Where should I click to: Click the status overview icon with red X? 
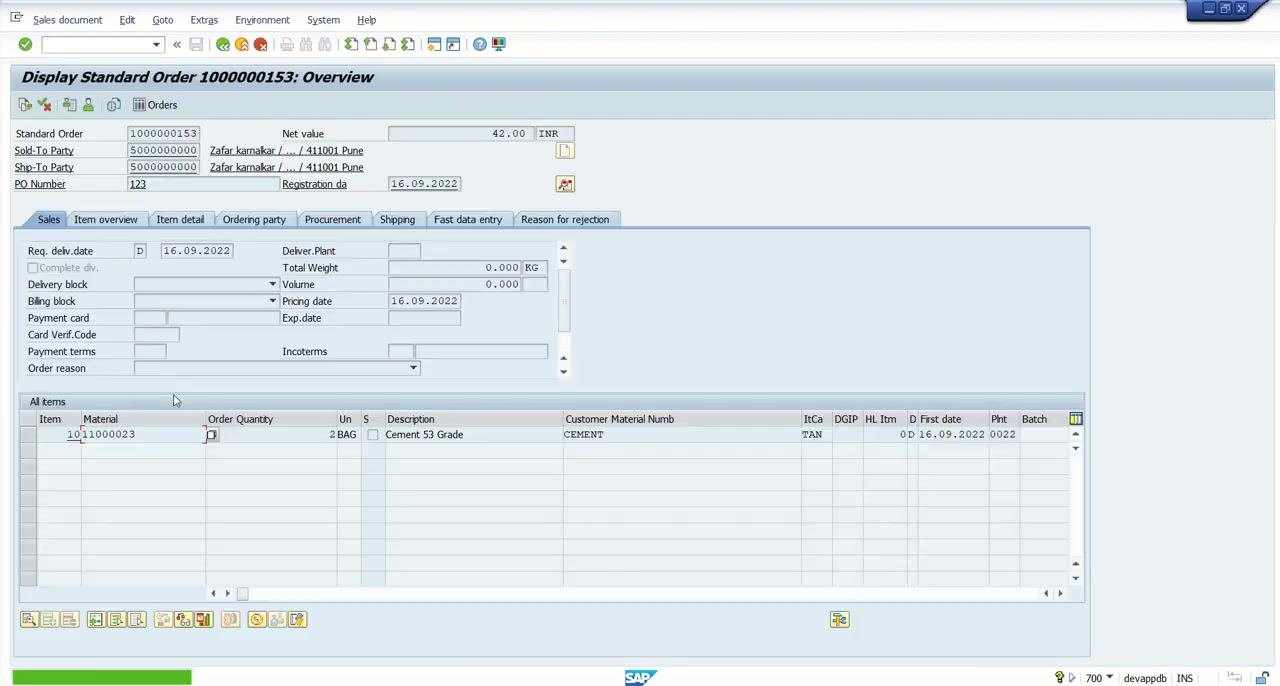44,105
